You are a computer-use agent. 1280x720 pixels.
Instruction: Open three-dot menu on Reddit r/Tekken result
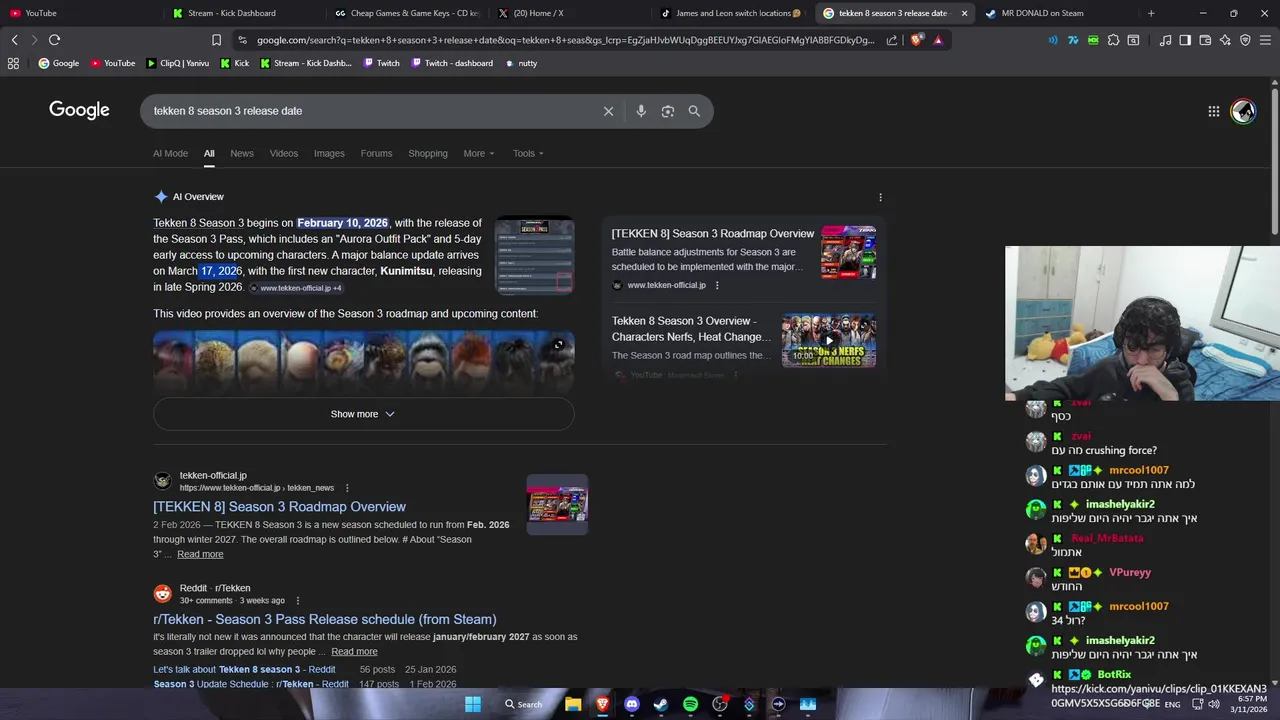[297, 600]
